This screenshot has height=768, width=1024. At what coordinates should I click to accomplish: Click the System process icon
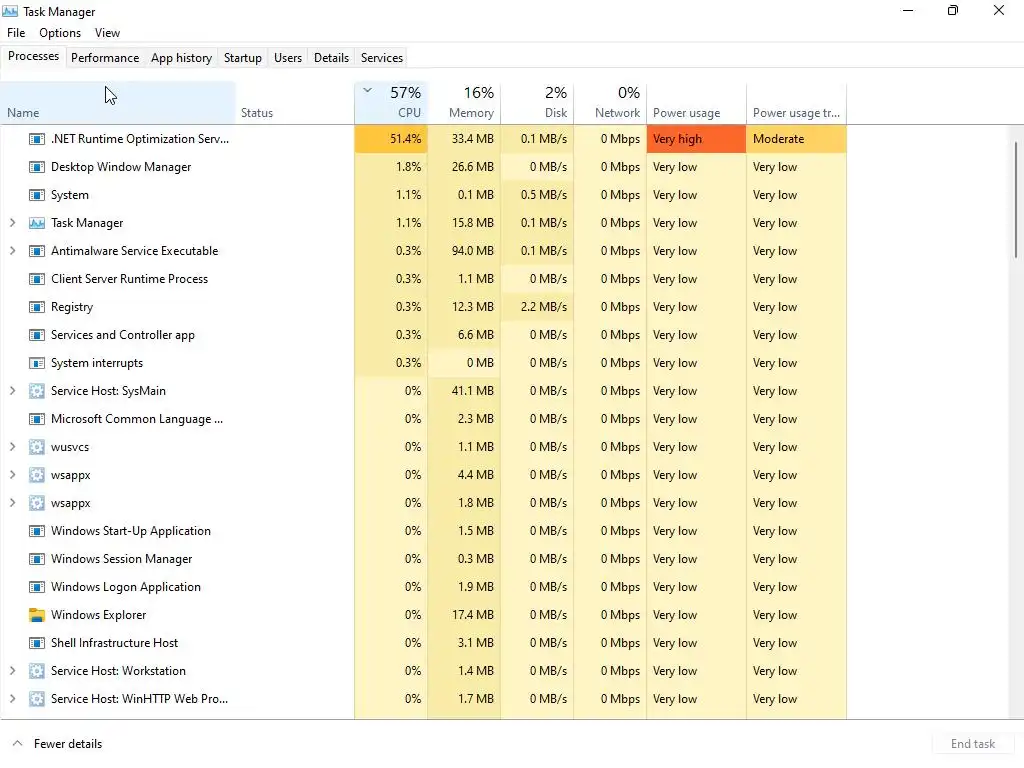[x=37, y=195]
